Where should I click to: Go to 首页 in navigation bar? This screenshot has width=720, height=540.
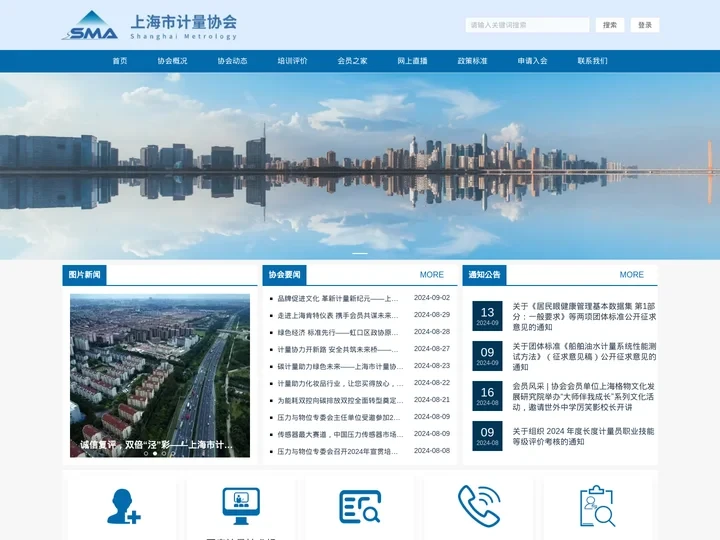tap(120, 61)
